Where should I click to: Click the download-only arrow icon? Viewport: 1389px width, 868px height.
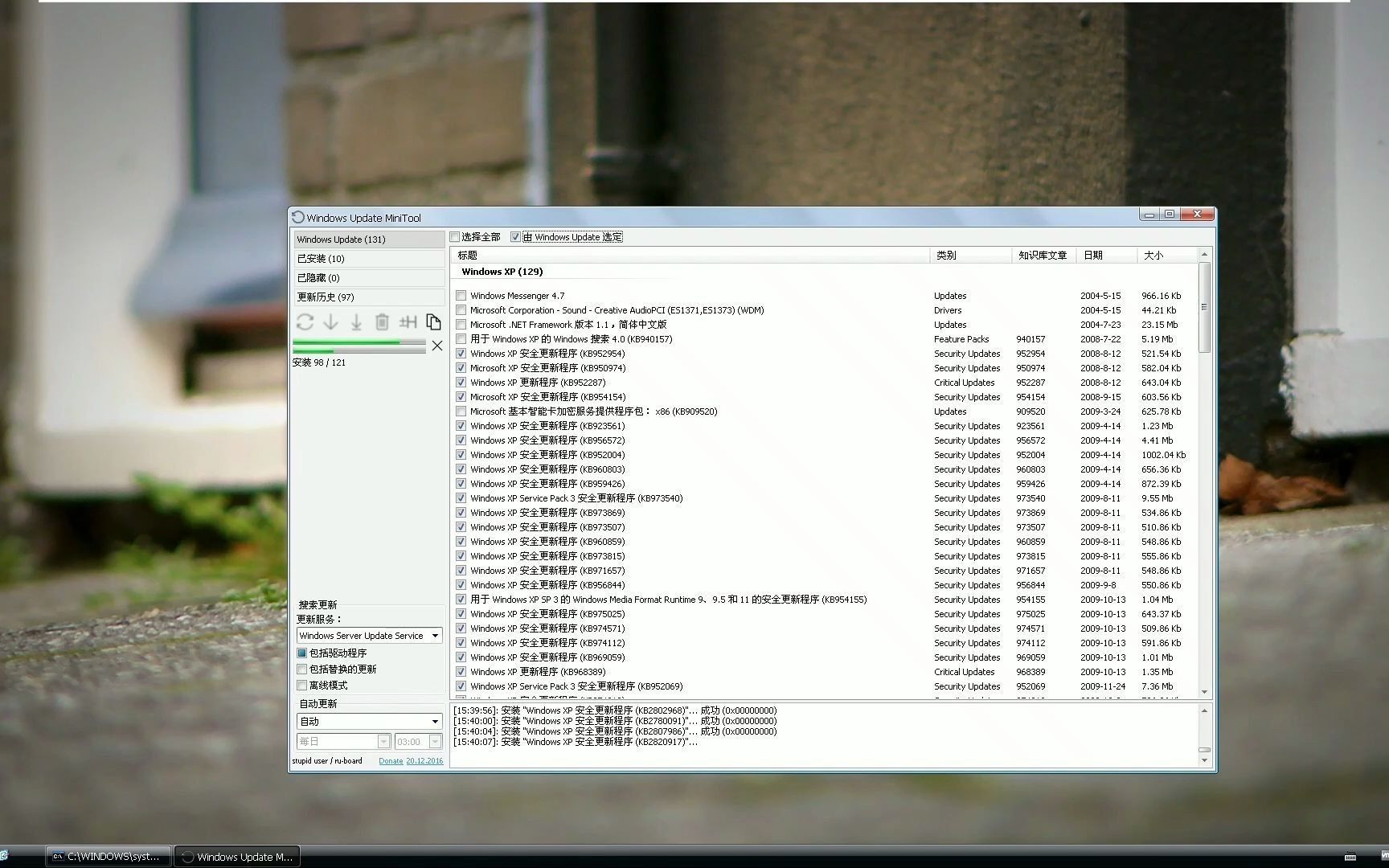pyautogui.click(x=330, y=322)
